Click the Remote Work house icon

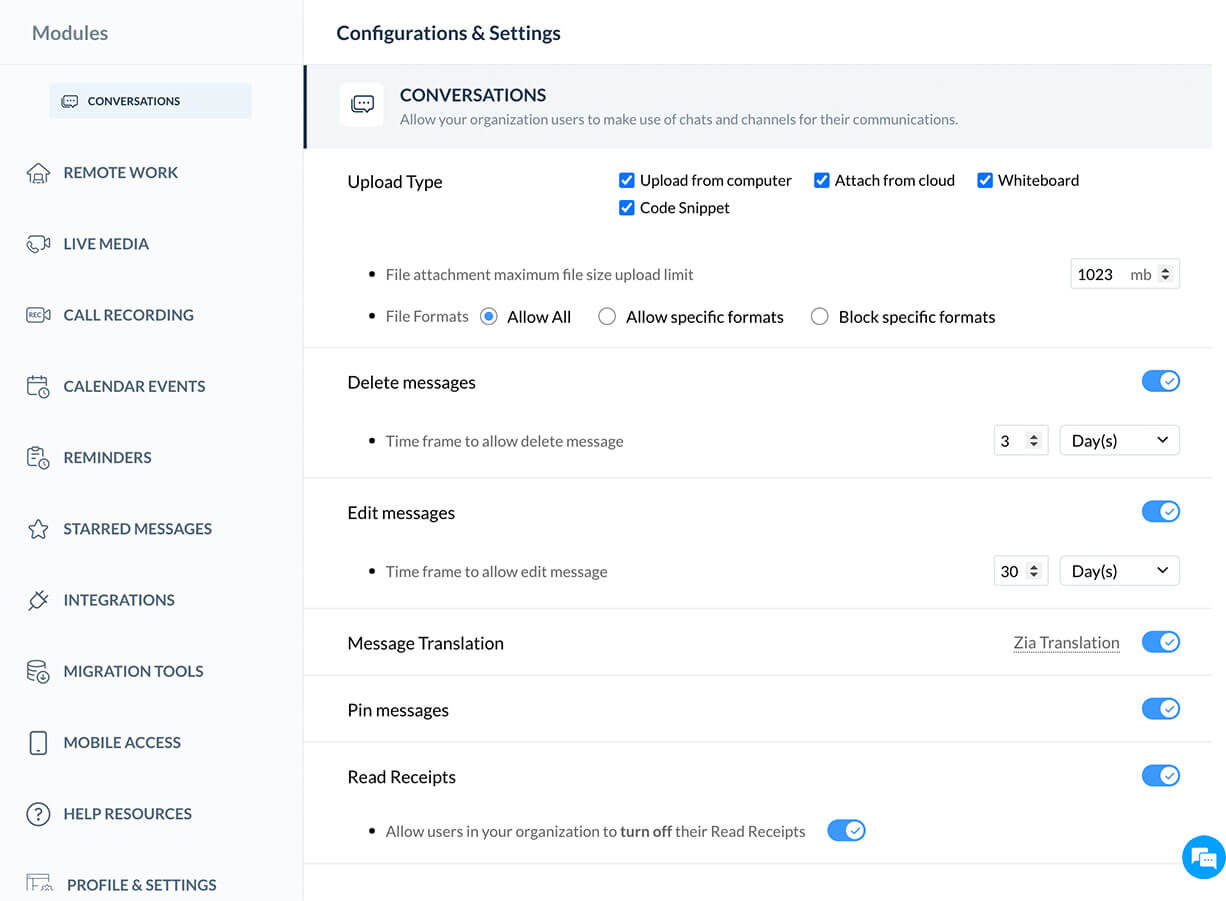pyautogui.click(x=38, y=173)
